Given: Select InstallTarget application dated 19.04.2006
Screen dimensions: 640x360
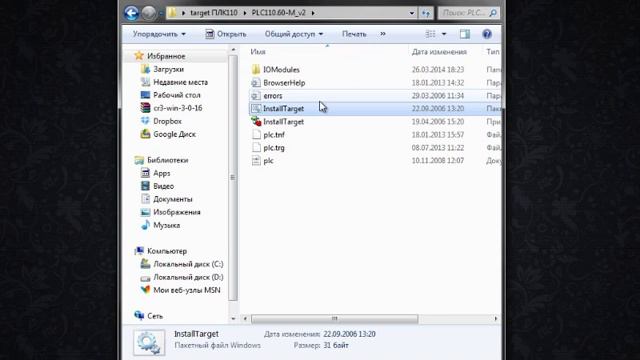Looking at the screenshot, I should (x=283, y=122).
